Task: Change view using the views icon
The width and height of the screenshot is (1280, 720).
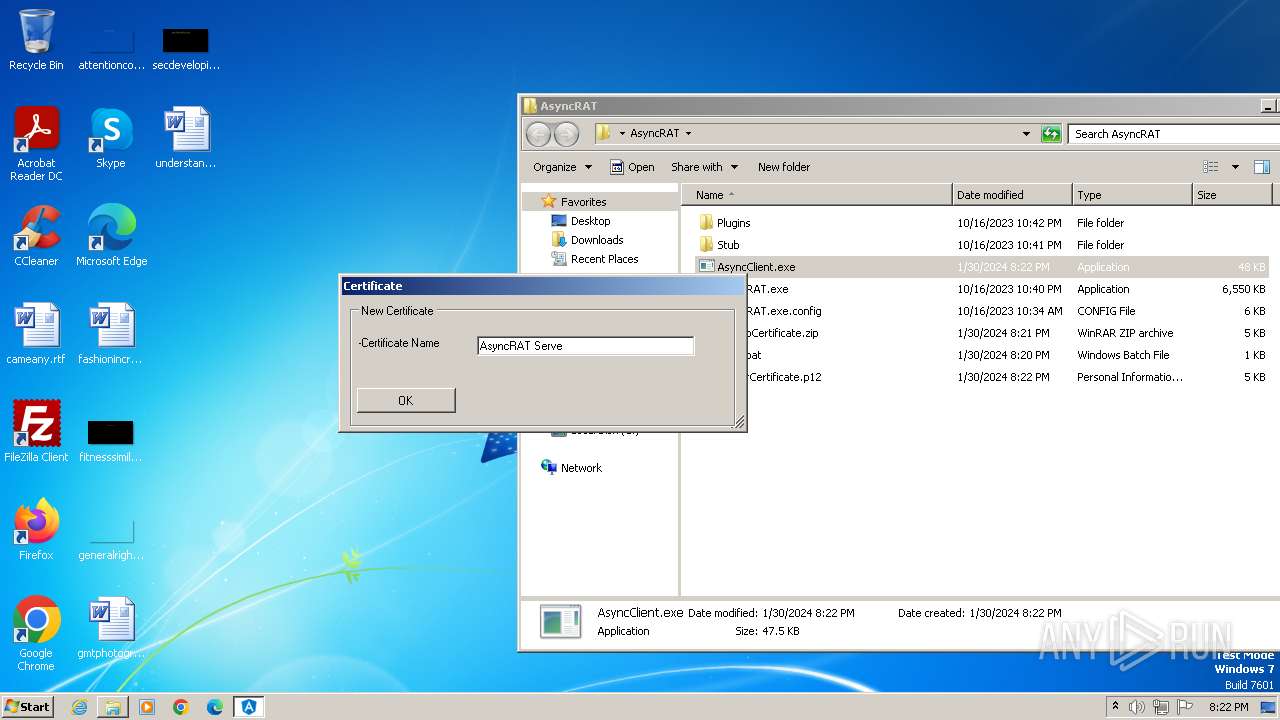Action: point(1211,167)
